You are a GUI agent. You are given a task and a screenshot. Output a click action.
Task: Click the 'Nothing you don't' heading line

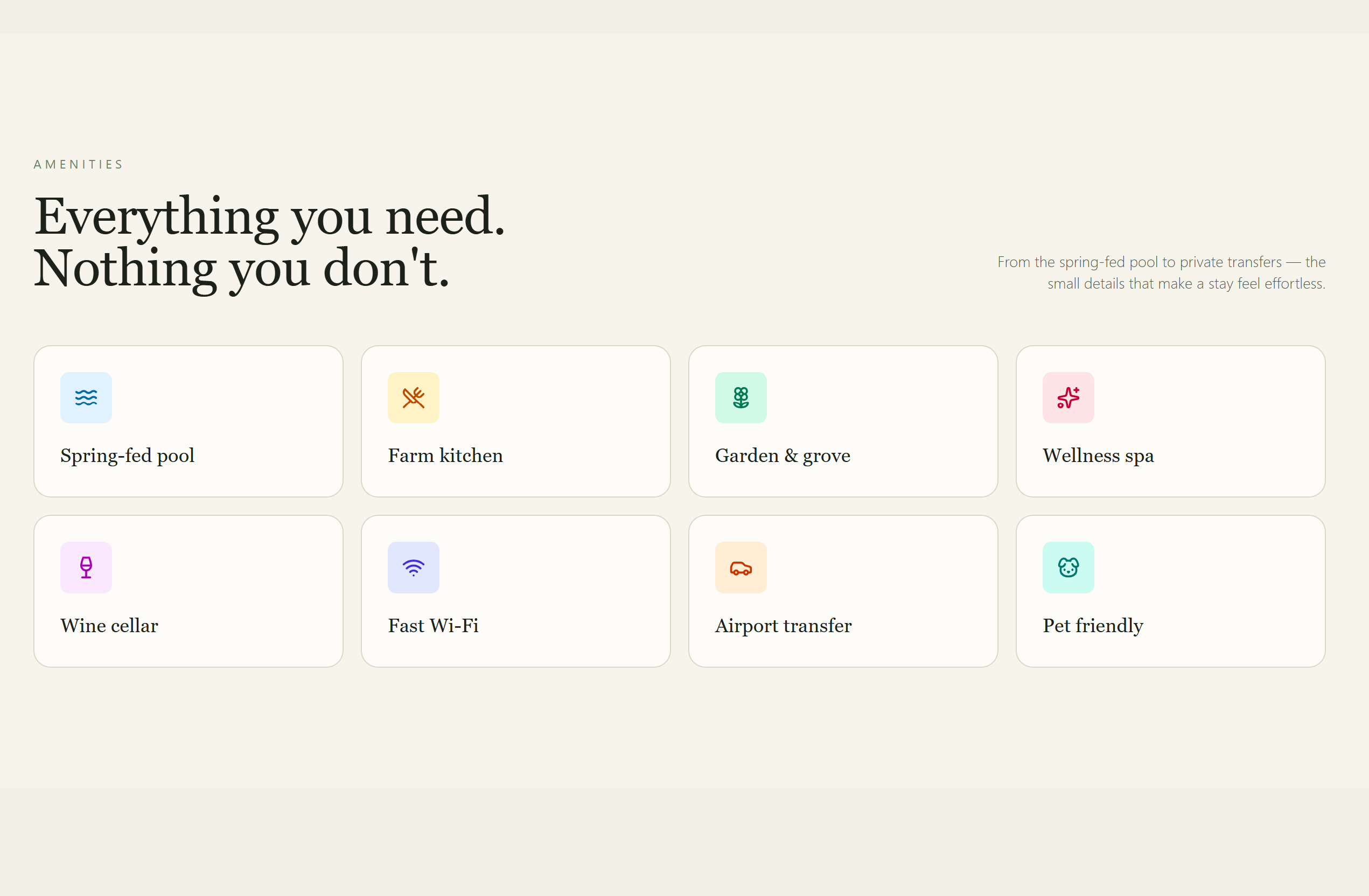tap(242, 268)
